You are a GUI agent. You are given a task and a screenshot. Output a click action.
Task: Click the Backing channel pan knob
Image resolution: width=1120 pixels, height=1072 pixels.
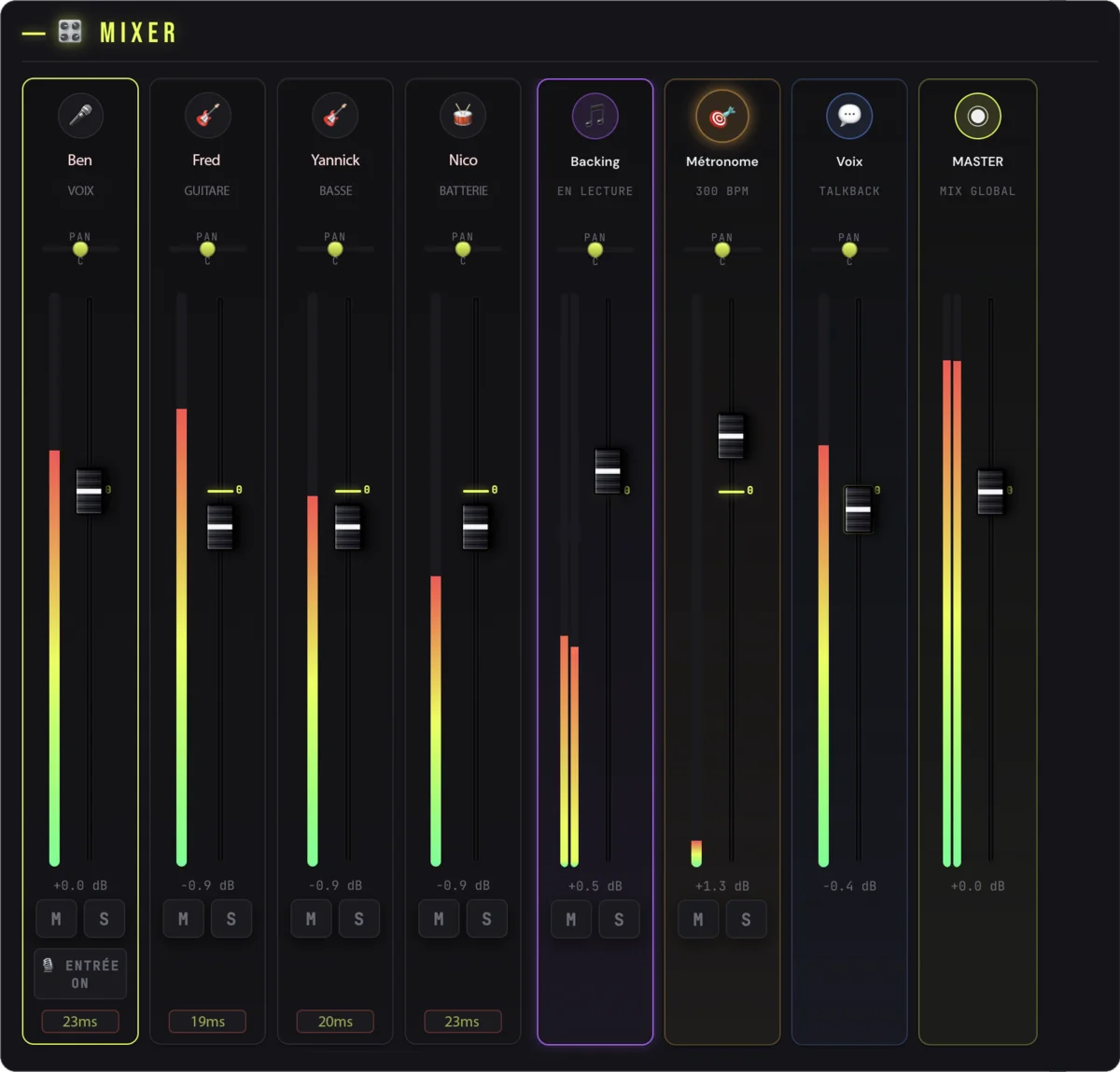point(595,250)
